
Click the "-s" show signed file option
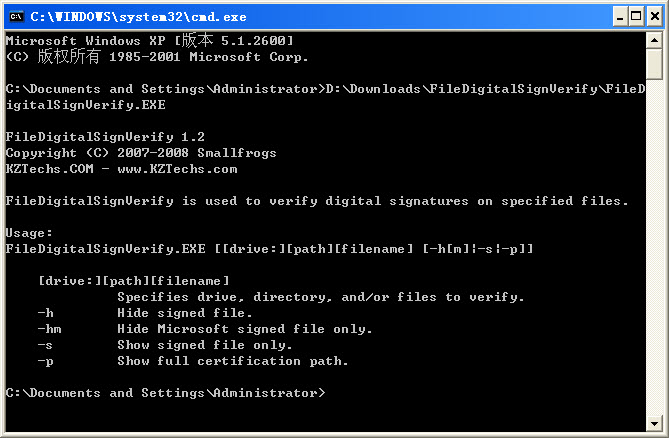(172, 345)
